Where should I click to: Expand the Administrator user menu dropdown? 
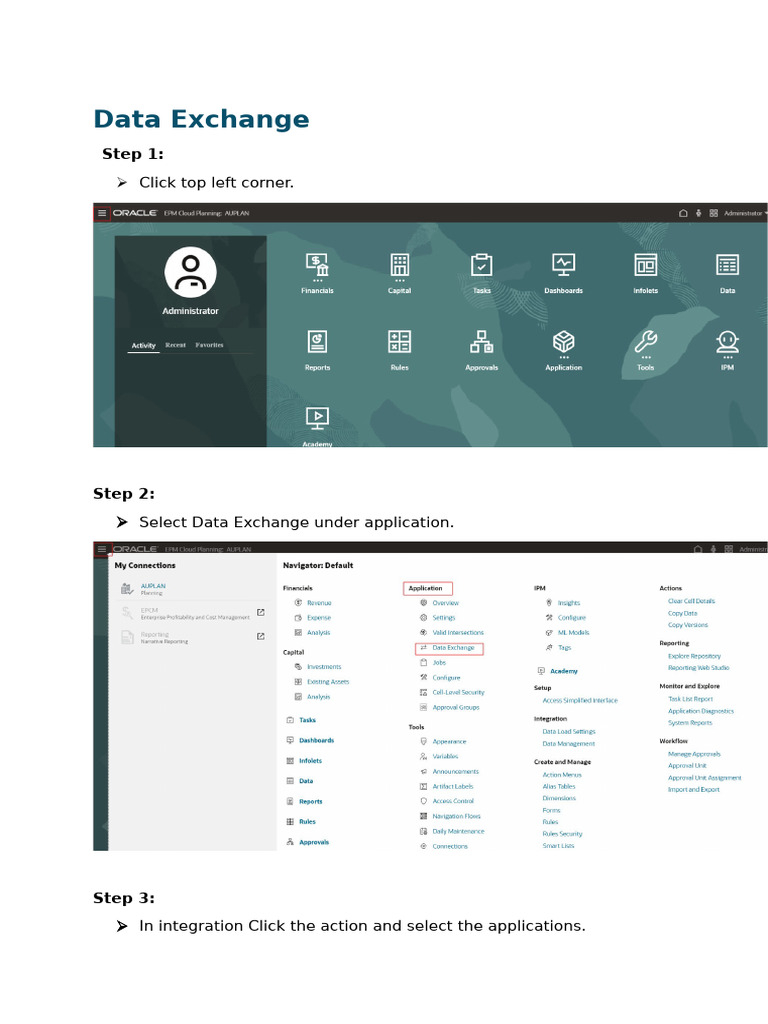(x=745, y=214)
